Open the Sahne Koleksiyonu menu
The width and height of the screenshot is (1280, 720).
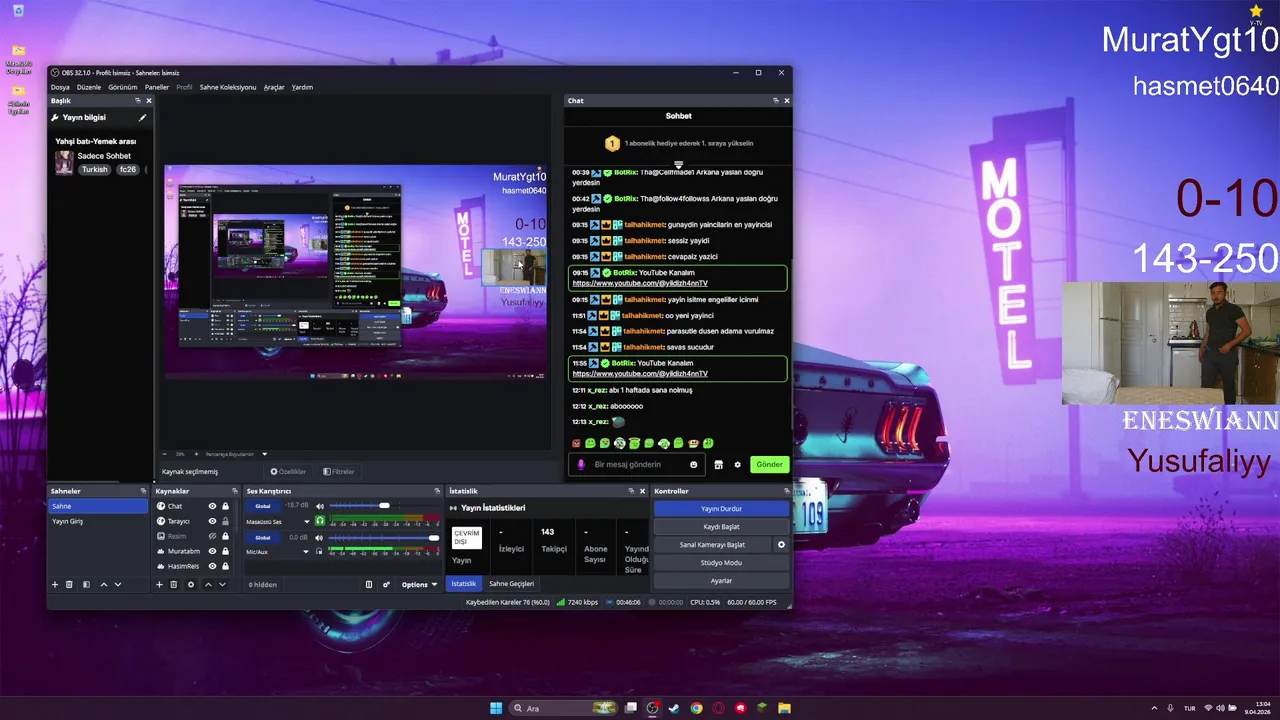[228, 87]
